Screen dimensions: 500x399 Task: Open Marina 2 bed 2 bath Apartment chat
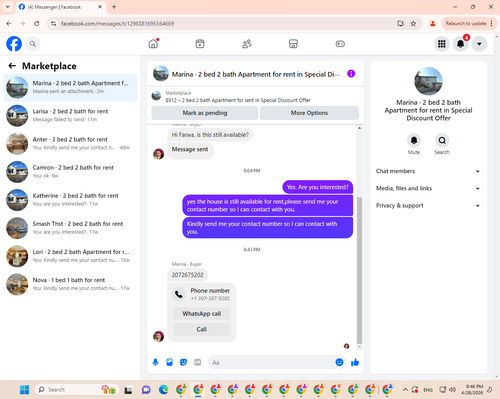(70, 87)
